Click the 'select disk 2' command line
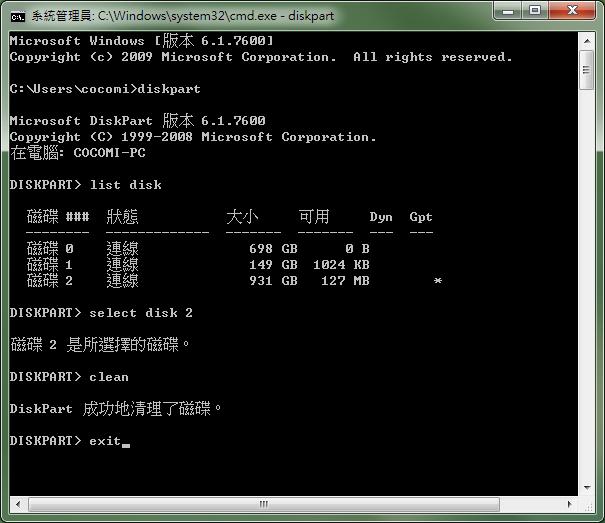This screenshot has height=523, width=605. (x=140, y=313)
